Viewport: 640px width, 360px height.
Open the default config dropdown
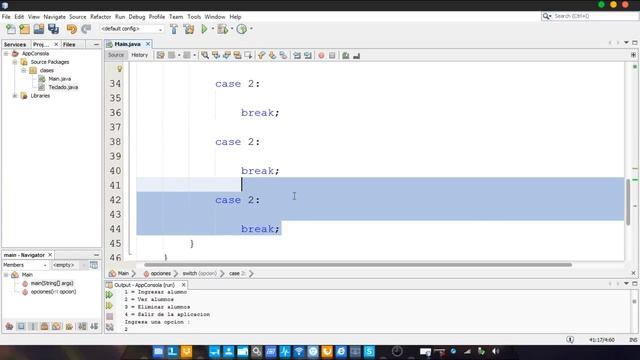click(131, 29)
